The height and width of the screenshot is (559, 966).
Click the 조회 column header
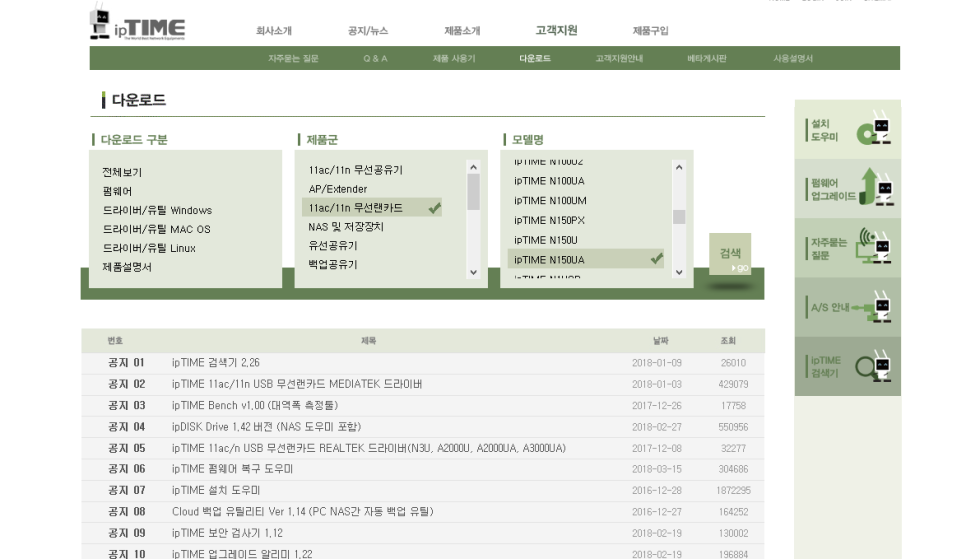tap(728, 340)
